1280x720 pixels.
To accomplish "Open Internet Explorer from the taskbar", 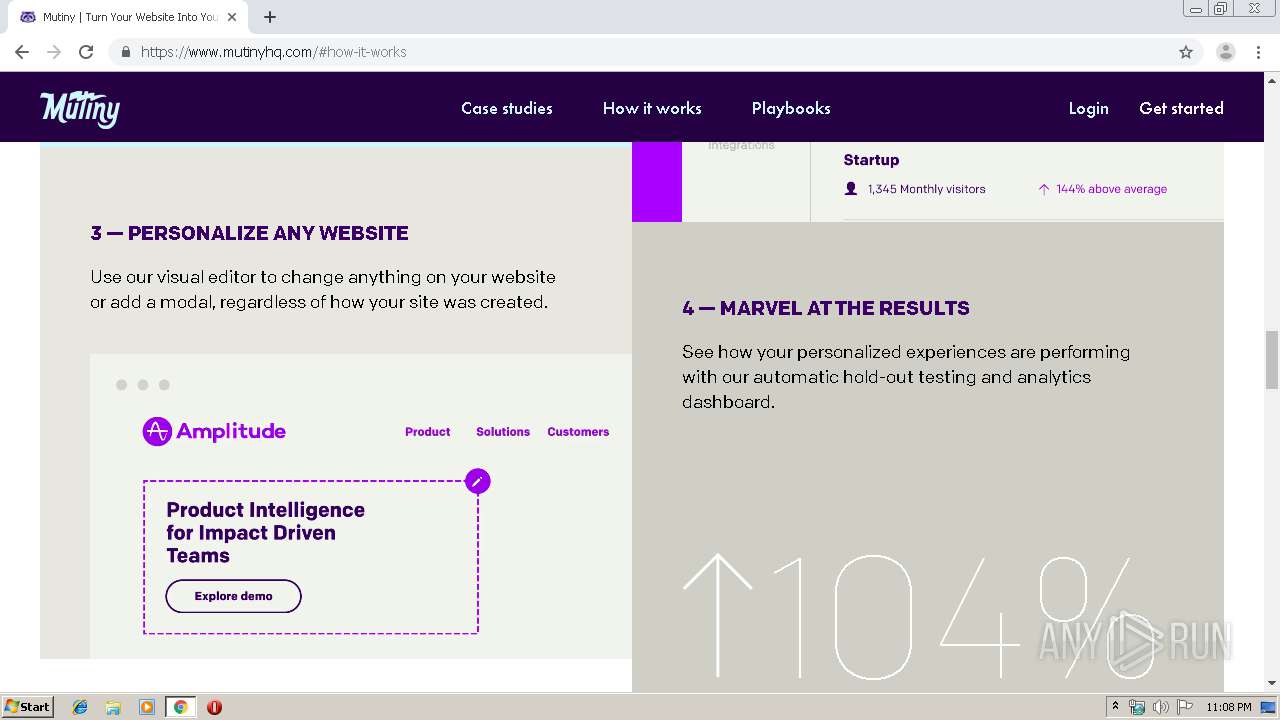I will tap(80, 707).
